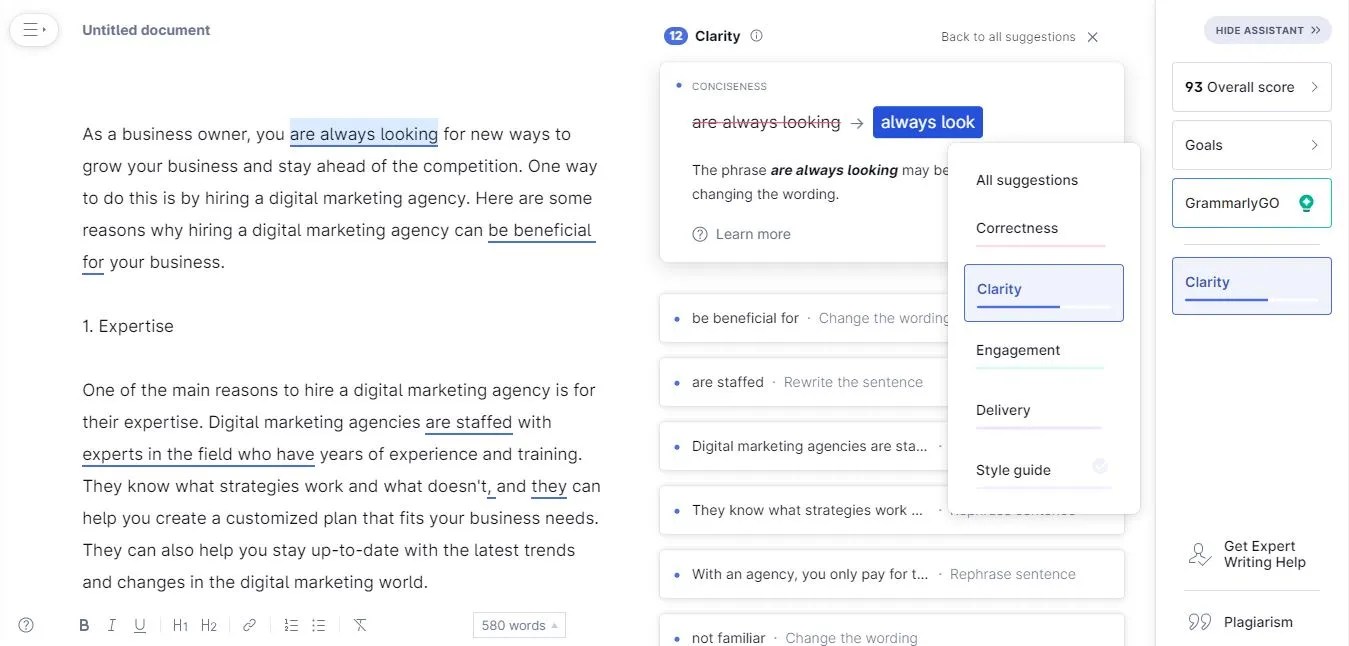
Task: Open the 580 words counter dropdown
Action: [x=519, y=624]
